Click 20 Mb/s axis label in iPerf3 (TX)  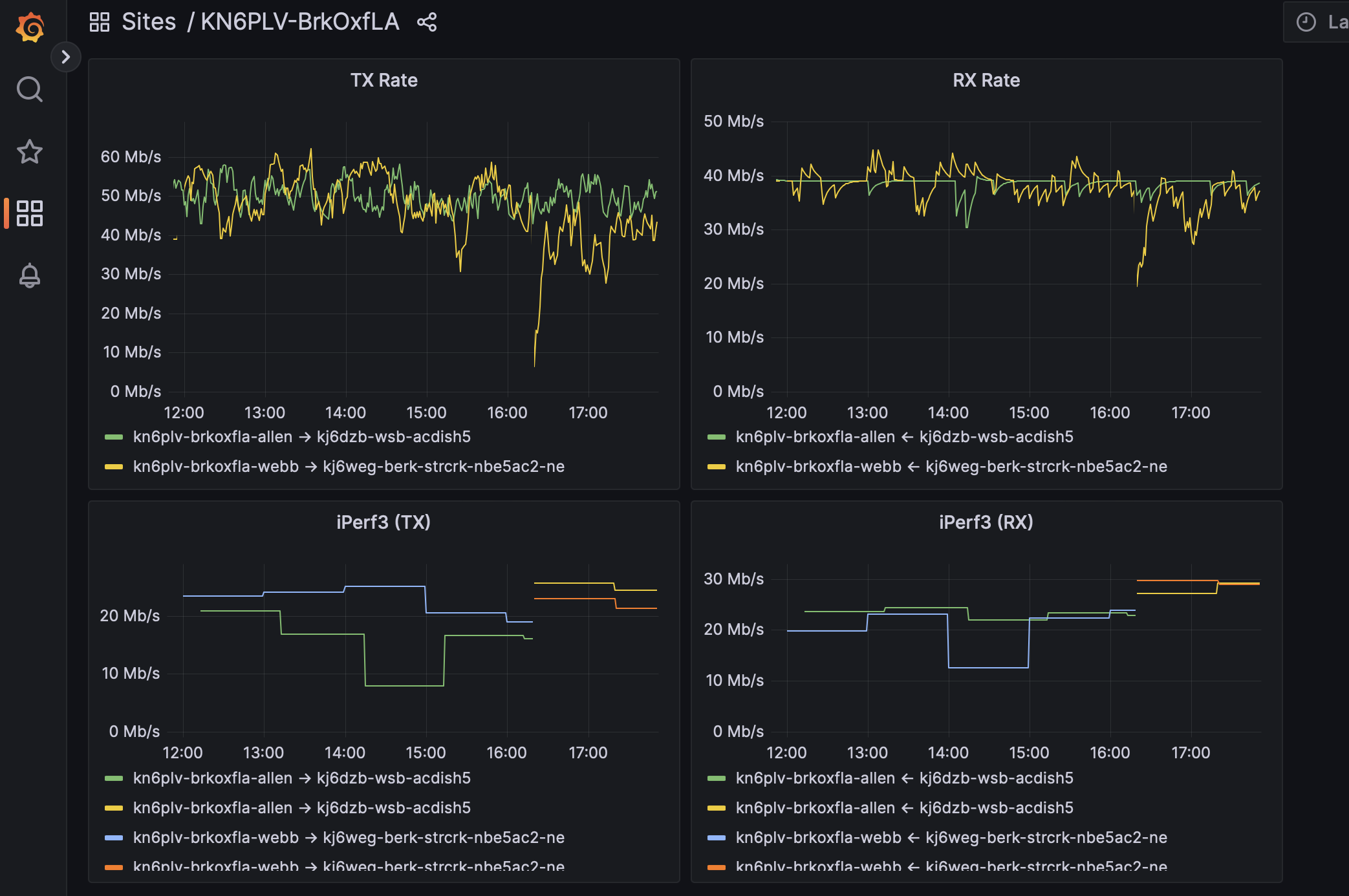click(x=129, y=616)
